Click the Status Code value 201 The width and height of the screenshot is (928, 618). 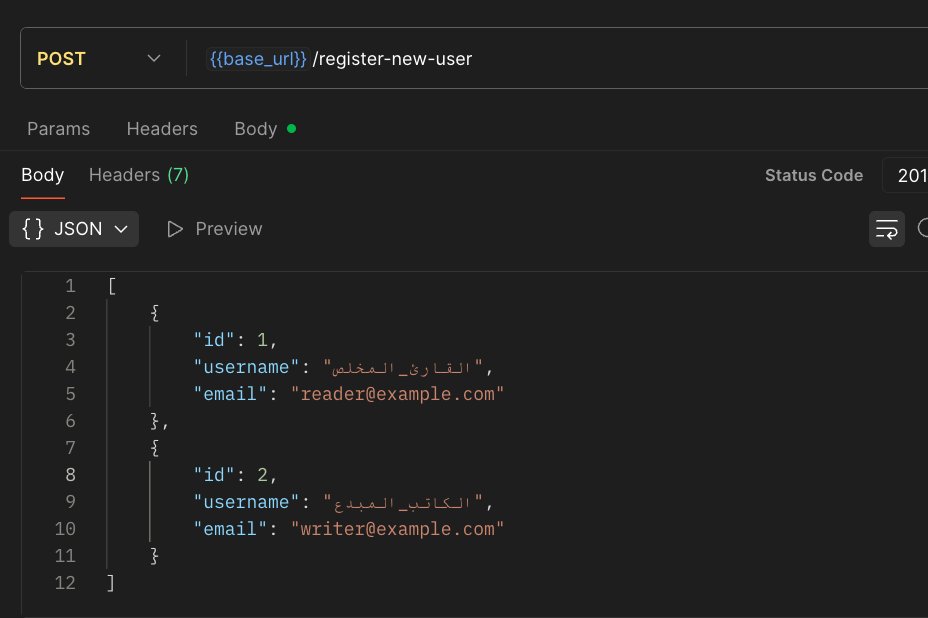point(910,175)
